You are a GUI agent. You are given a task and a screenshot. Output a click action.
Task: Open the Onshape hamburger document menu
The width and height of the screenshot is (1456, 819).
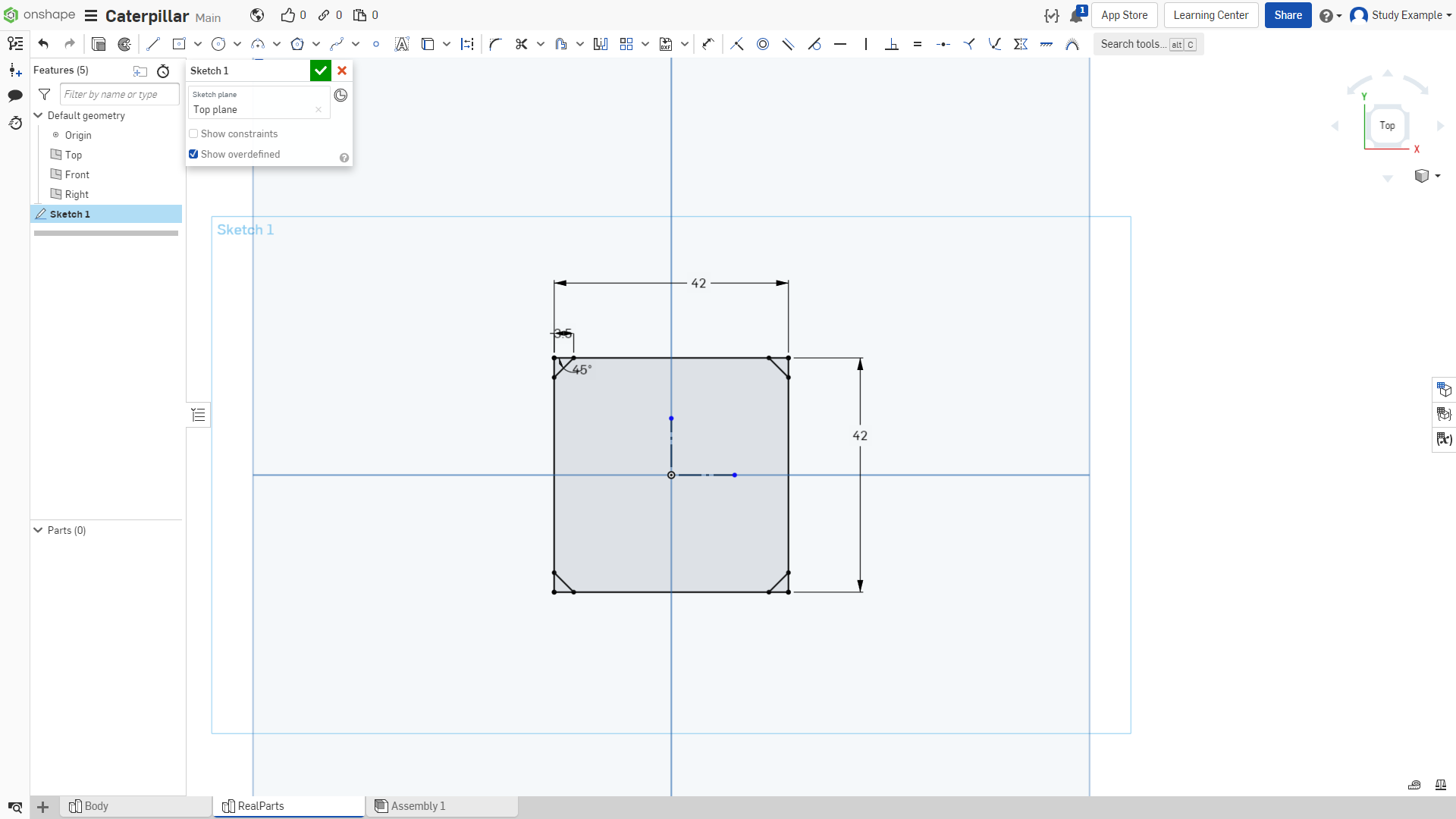(91, 16)
